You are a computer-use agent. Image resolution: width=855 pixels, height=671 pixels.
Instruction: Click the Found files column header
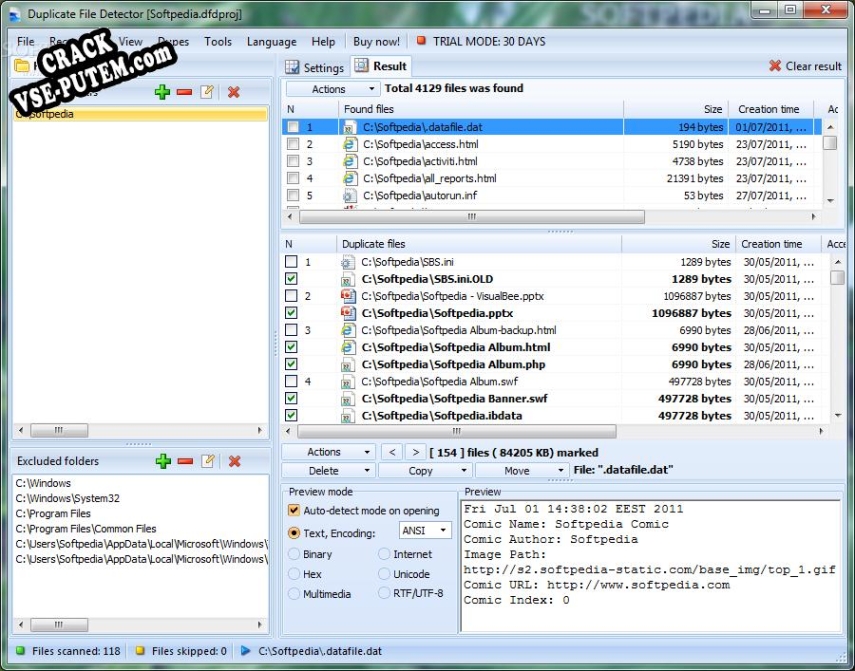tap(480, 109)
